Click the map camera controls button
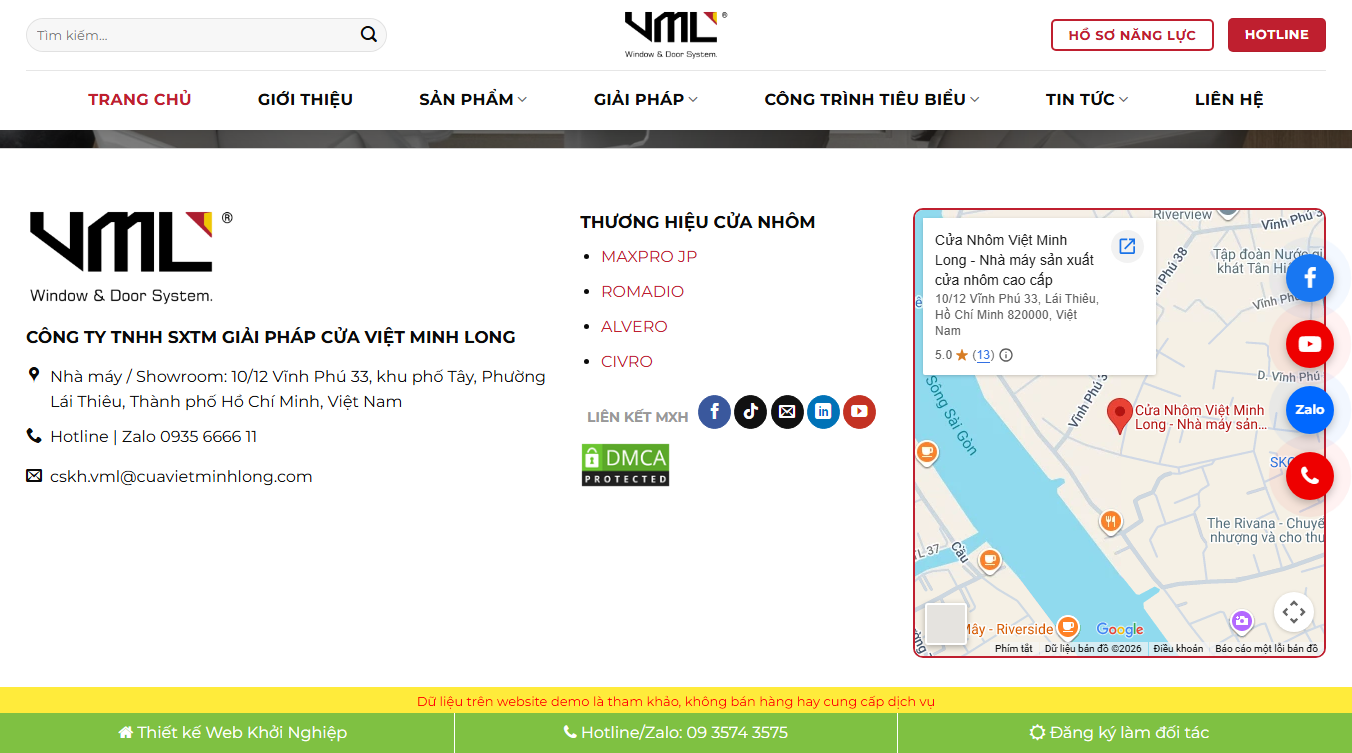1352x753 pixels. point(1294,612)
